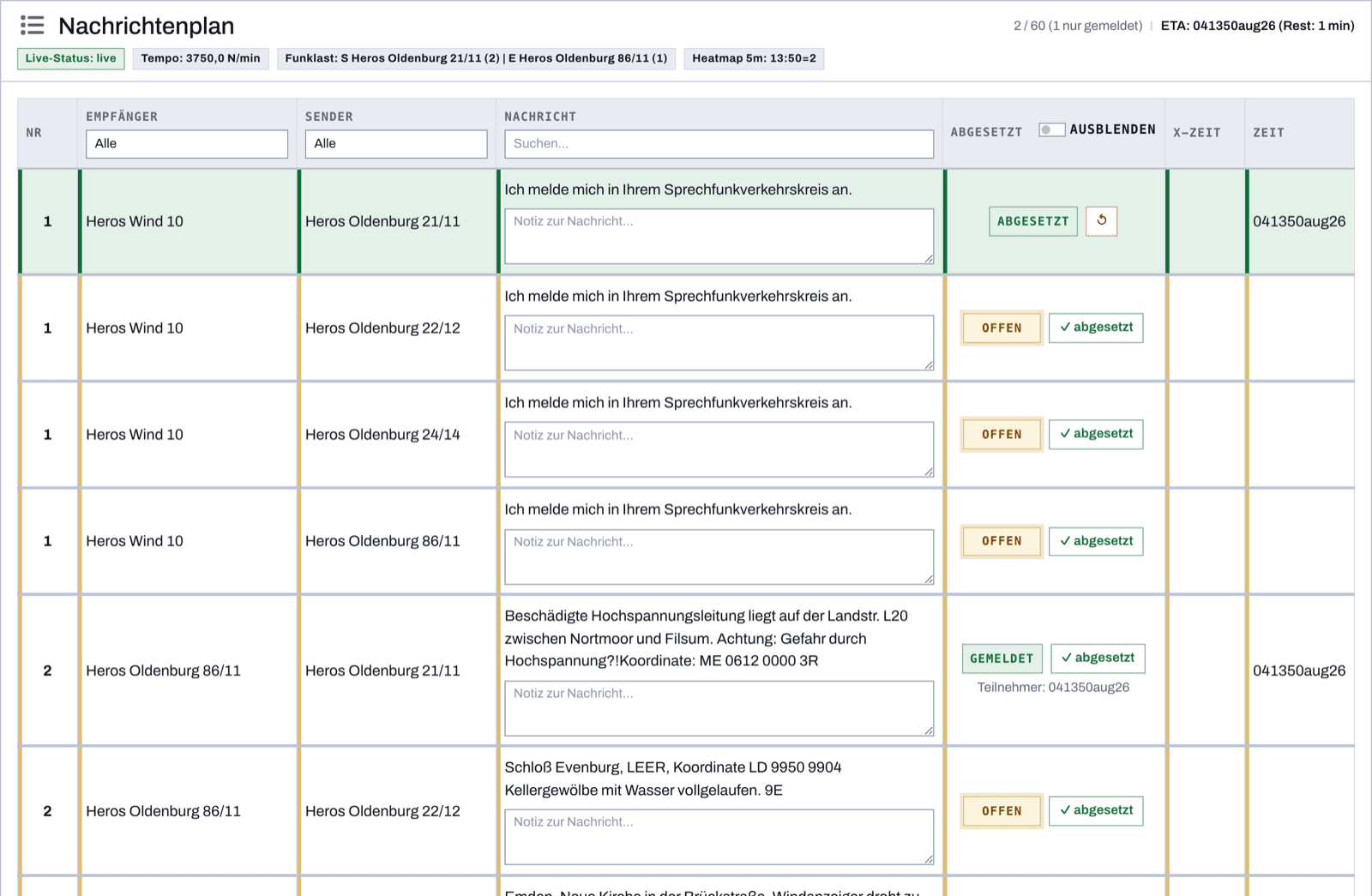The image size is (1372, 896).
Task: Click the Funklast badge
Action: pos(476,58)
